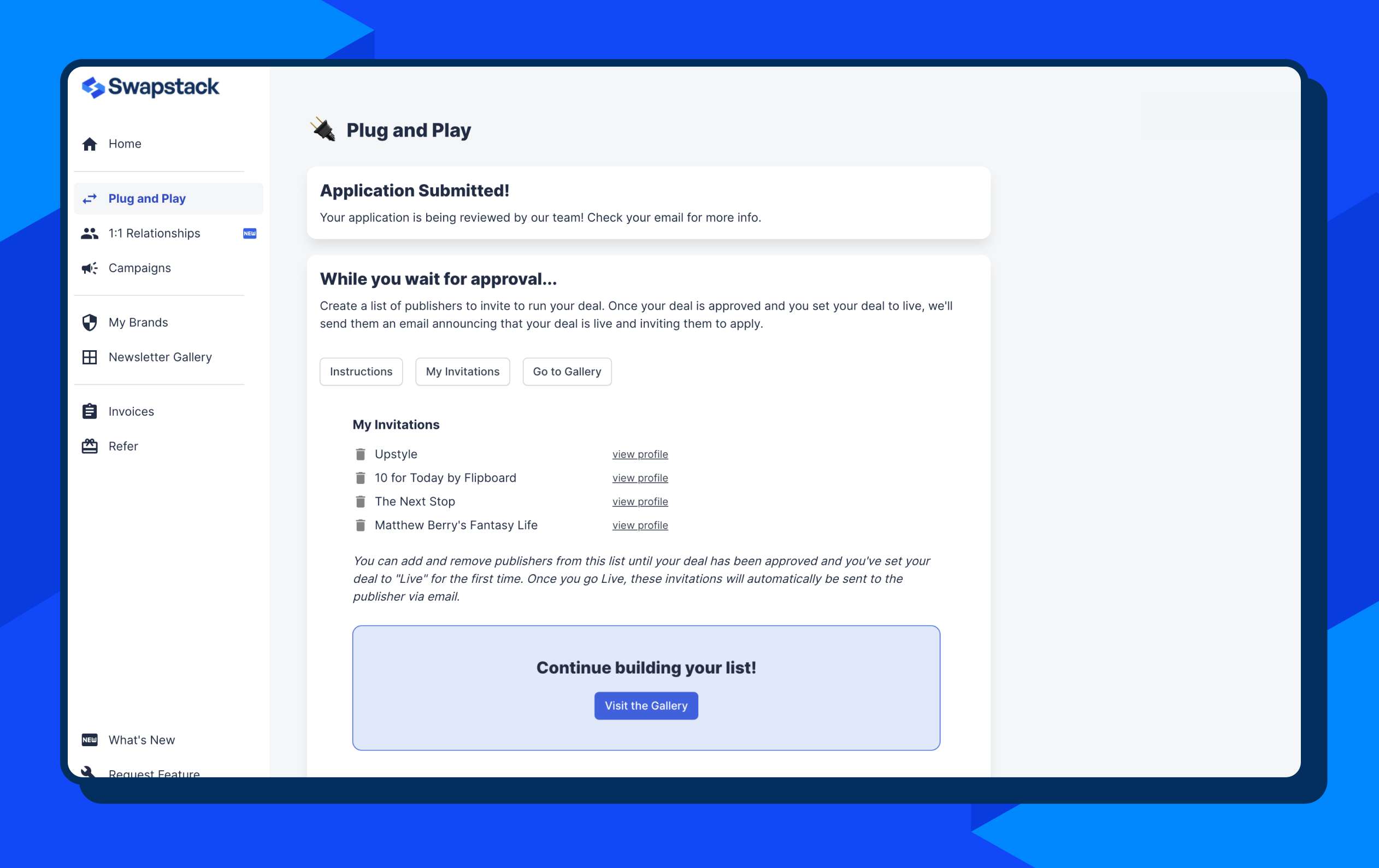View profile for 10 for Today by Flipboard
1379x868 pixels.
pos(640,477)
